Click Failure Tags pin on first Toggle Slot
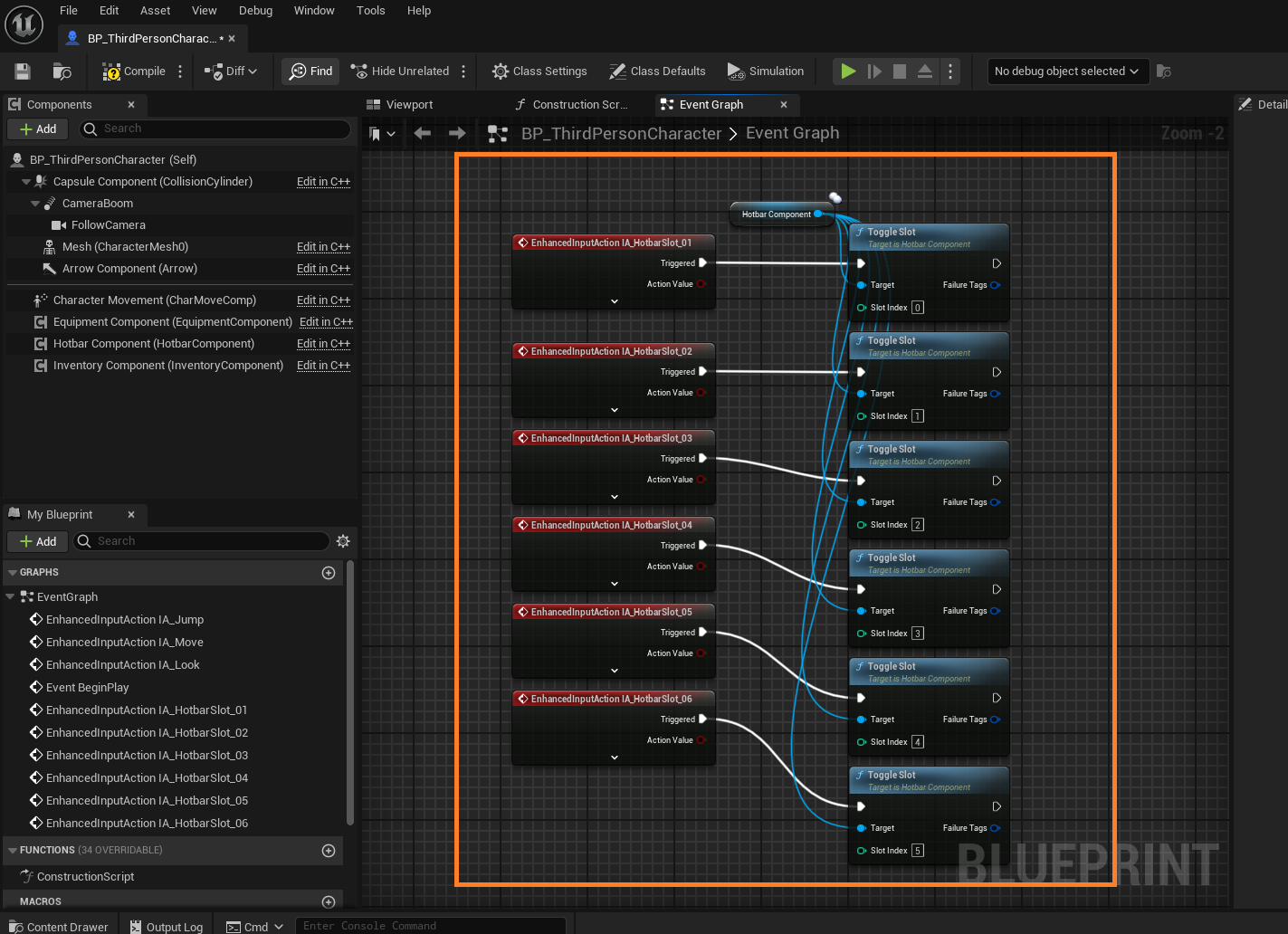 [x=995, y=285]
